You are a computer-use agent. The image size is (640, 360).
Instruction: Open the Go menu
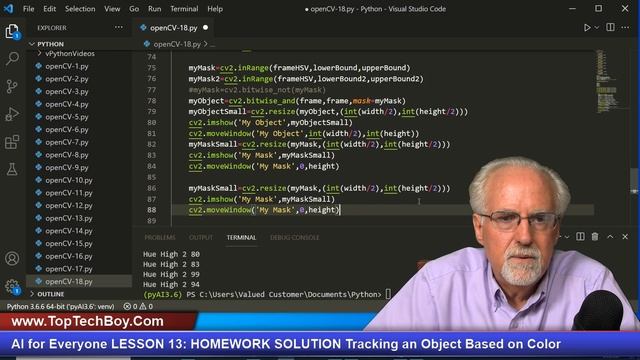pyautogui.click(x=134, y=9)
